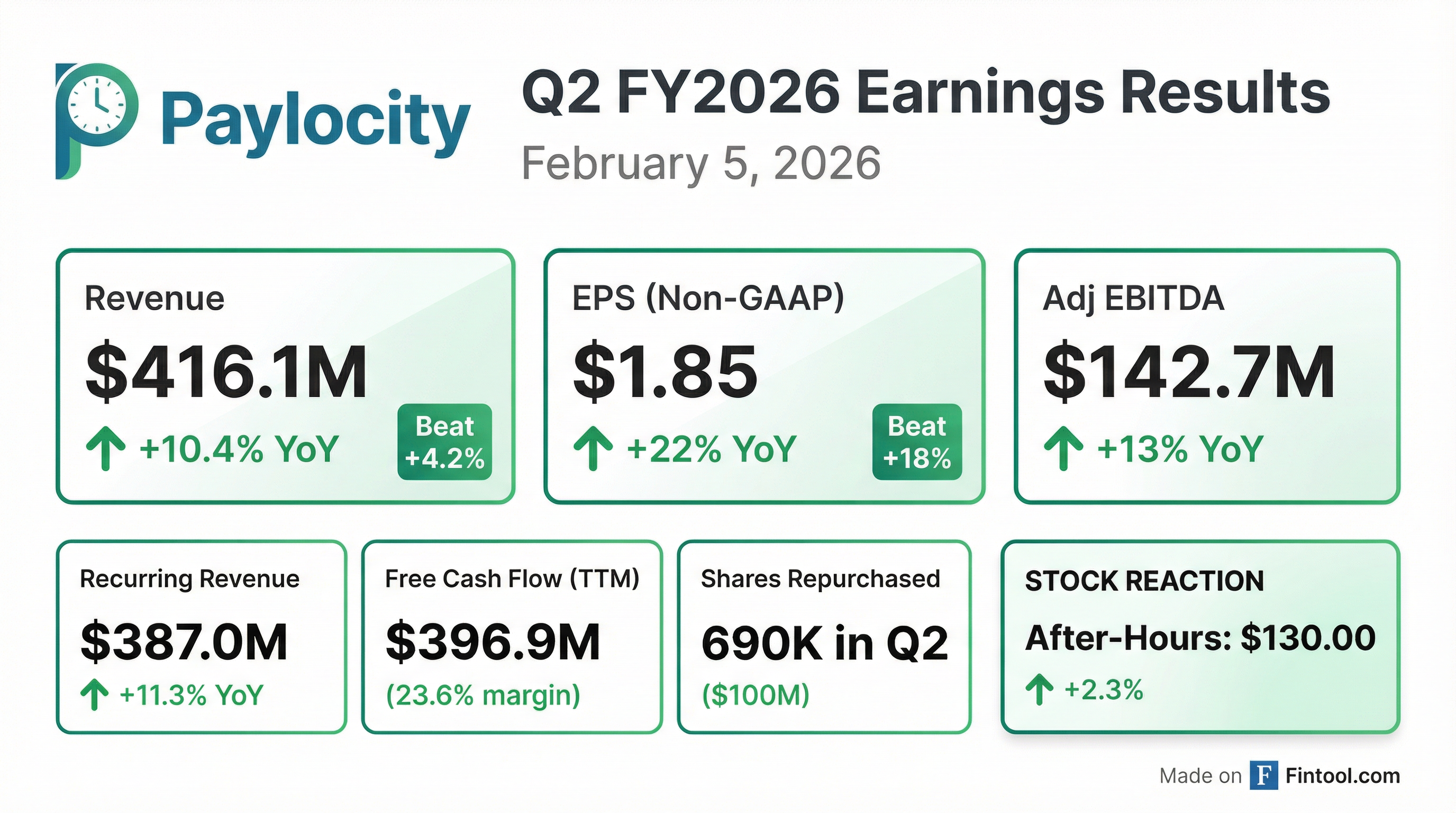This screenshot has height=813, width=1456.
Task: Click the stock reaction +2.3% up arrow
Action: coord(1039,690)
